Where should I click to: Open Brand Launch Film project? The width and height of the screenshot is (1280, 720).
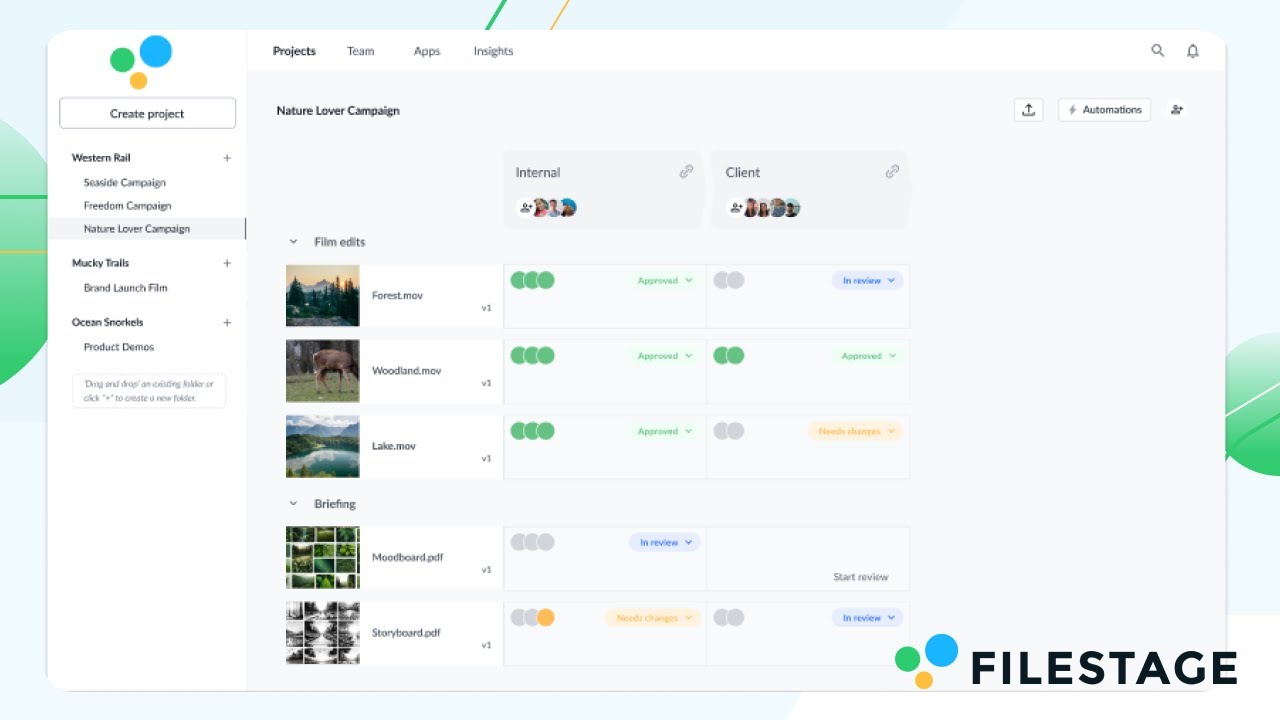[x=125, y=288]
